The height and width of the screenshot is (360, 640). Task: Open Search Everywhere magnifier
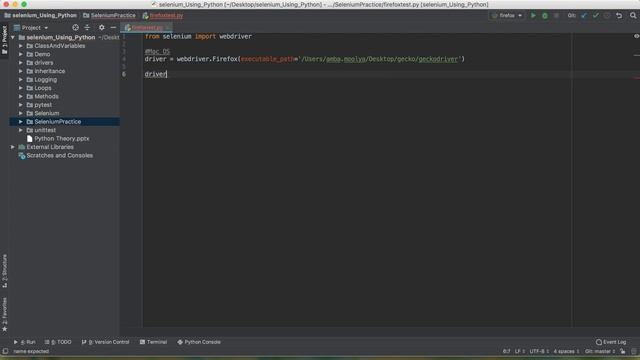[633, 16]
